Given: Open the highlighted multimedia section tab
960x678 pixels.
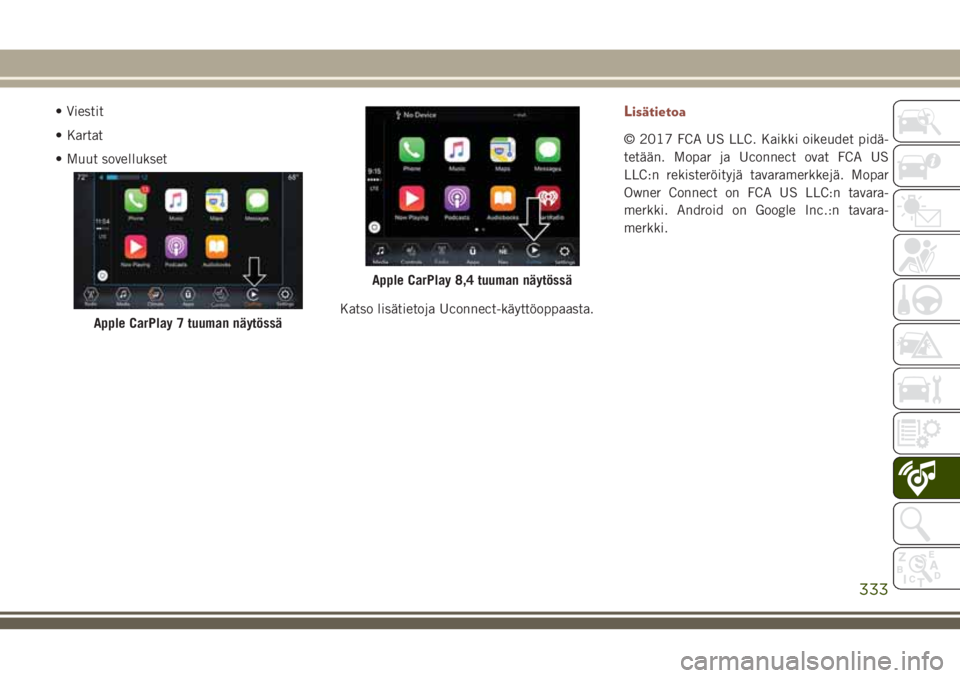Looking at the screenshot, I should tap(926, 478).
